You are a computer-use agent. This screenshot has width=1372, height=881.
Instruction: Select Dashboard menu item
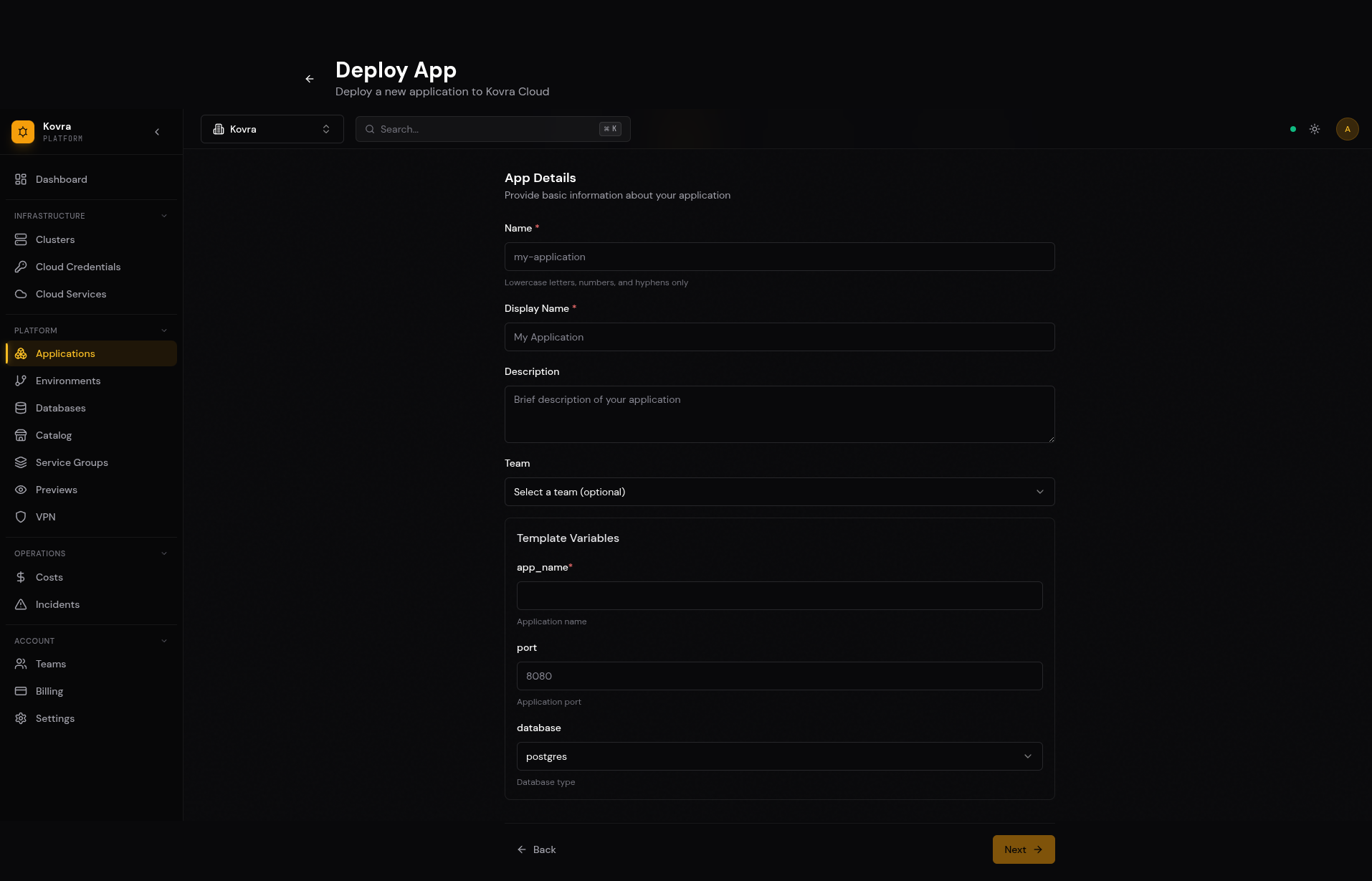coord(91,179)
